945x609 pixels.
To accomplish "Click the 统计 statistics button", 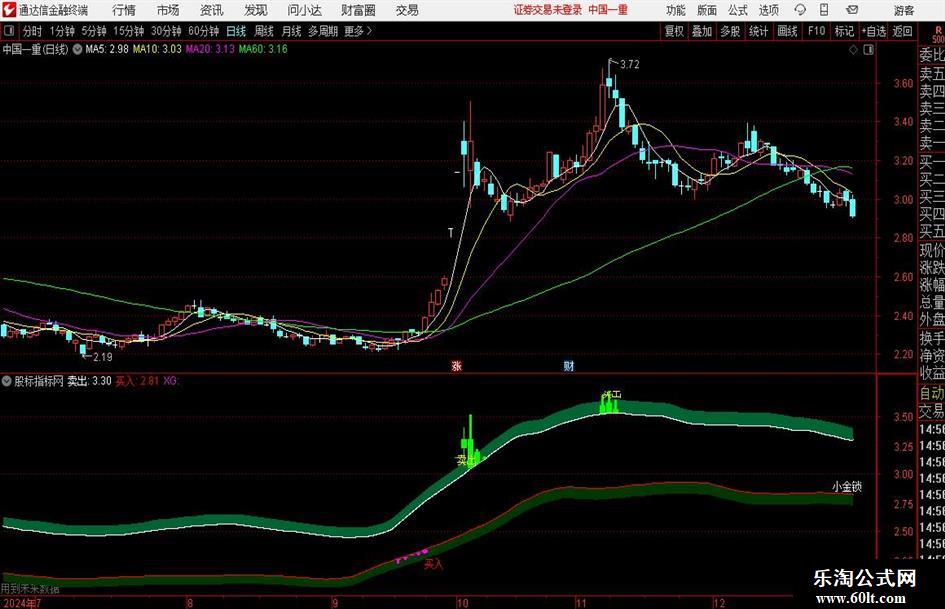I will click(x=758, y=31).
